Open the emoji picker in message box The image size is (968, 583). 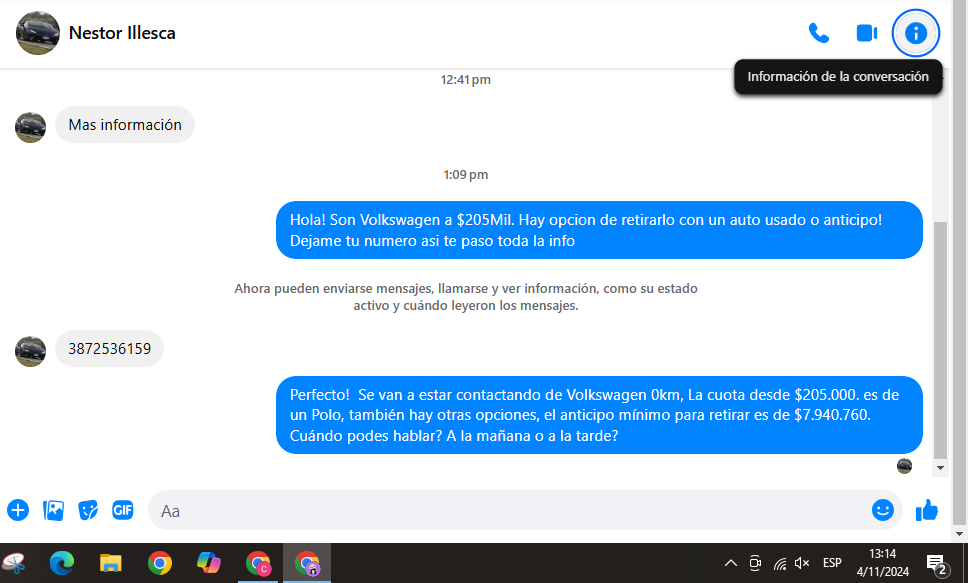pyautogui.click(x=882, y=510)
